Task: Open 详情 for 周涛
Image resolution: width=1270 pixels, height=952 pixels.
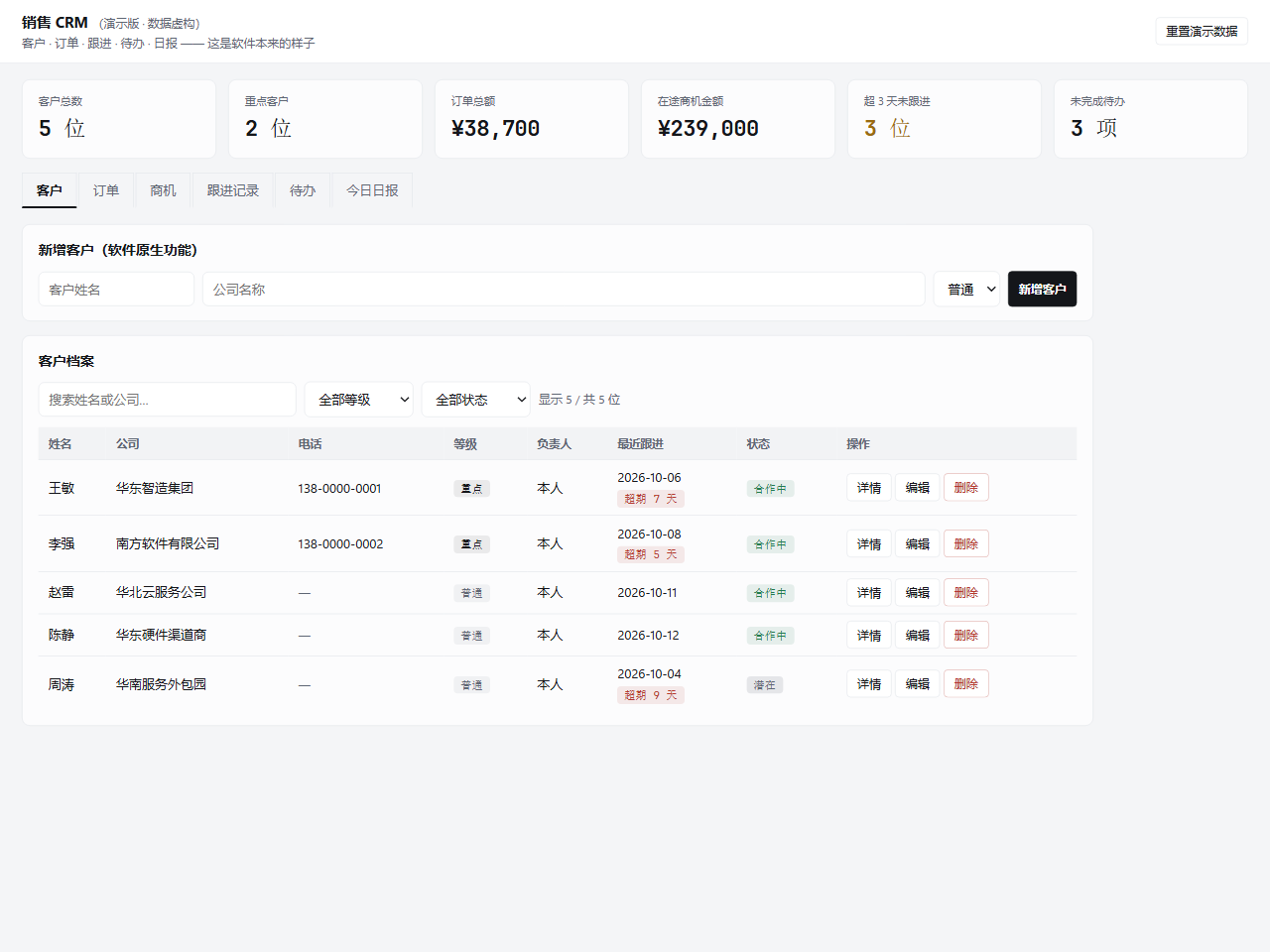Action: click(x=869, y=684)
